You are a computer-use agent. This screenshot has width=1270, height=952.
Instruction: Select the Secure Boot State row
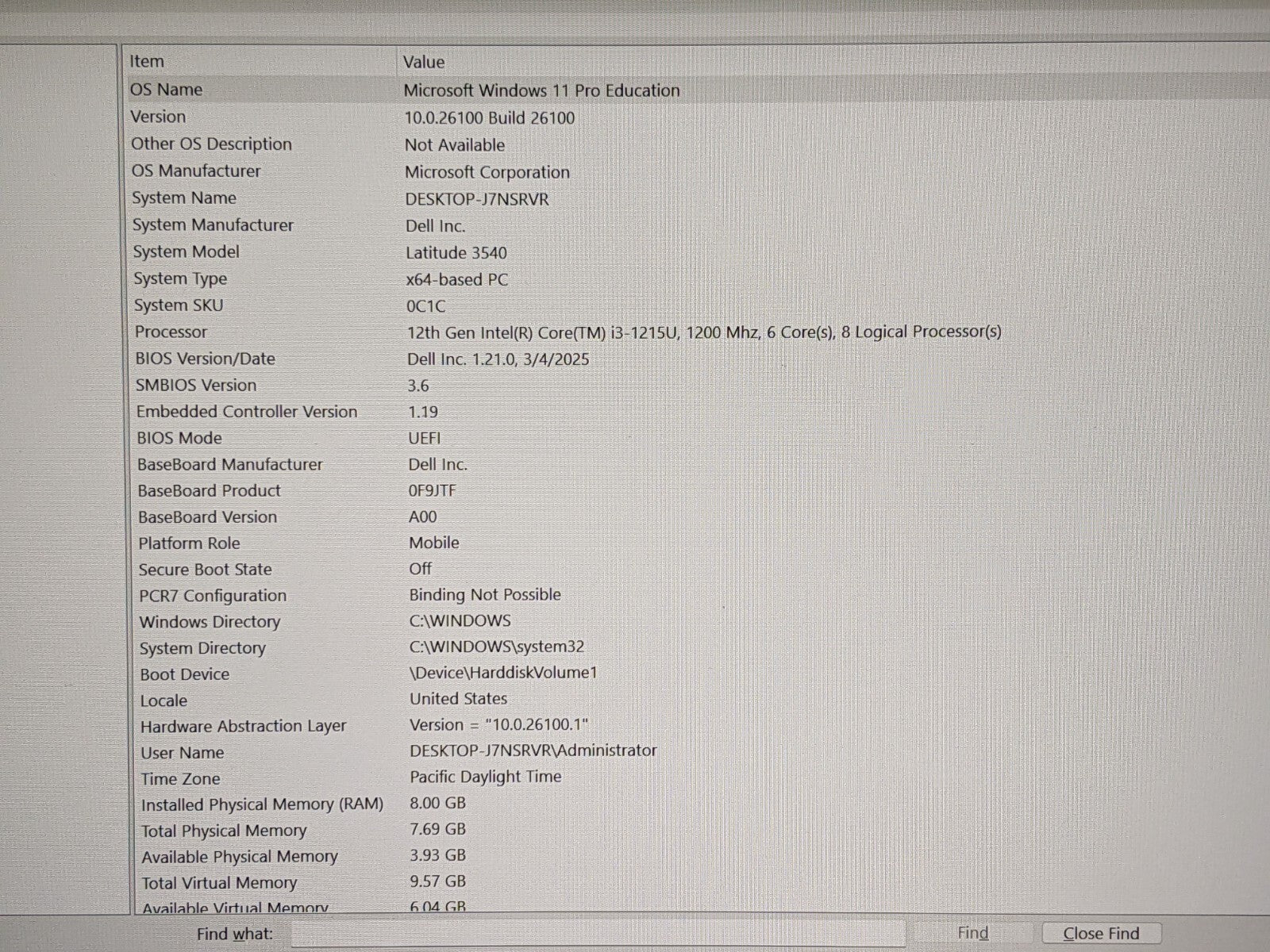(x=206, y=569)
